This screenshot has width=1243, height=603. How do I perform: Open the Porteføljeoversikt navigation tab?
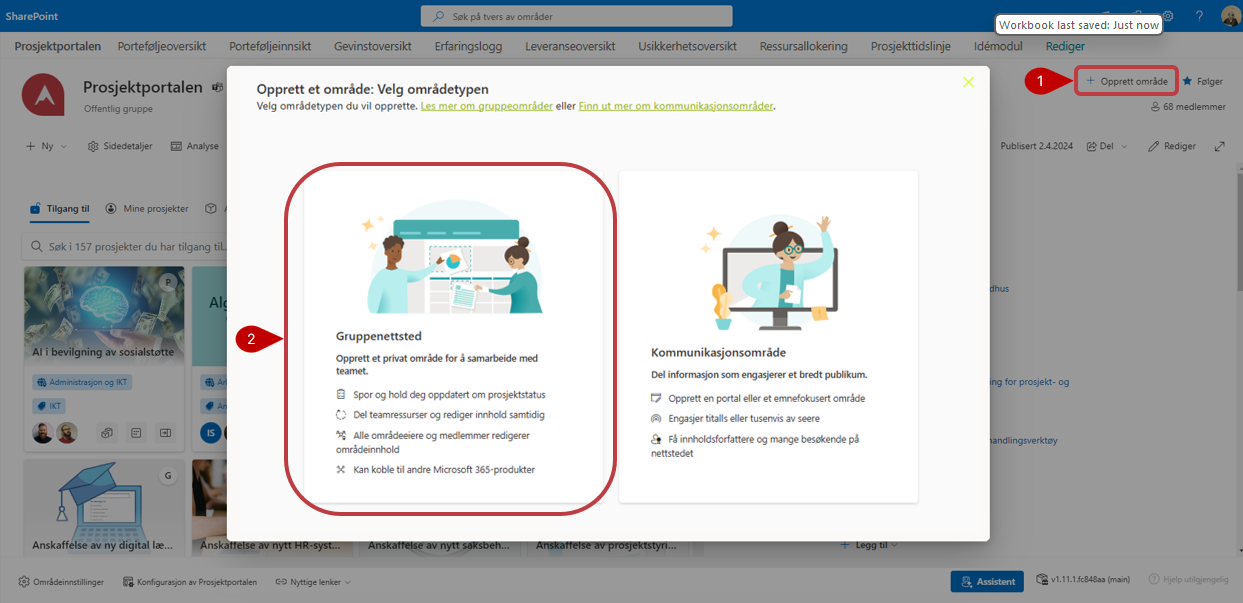(x=161, y=46)
